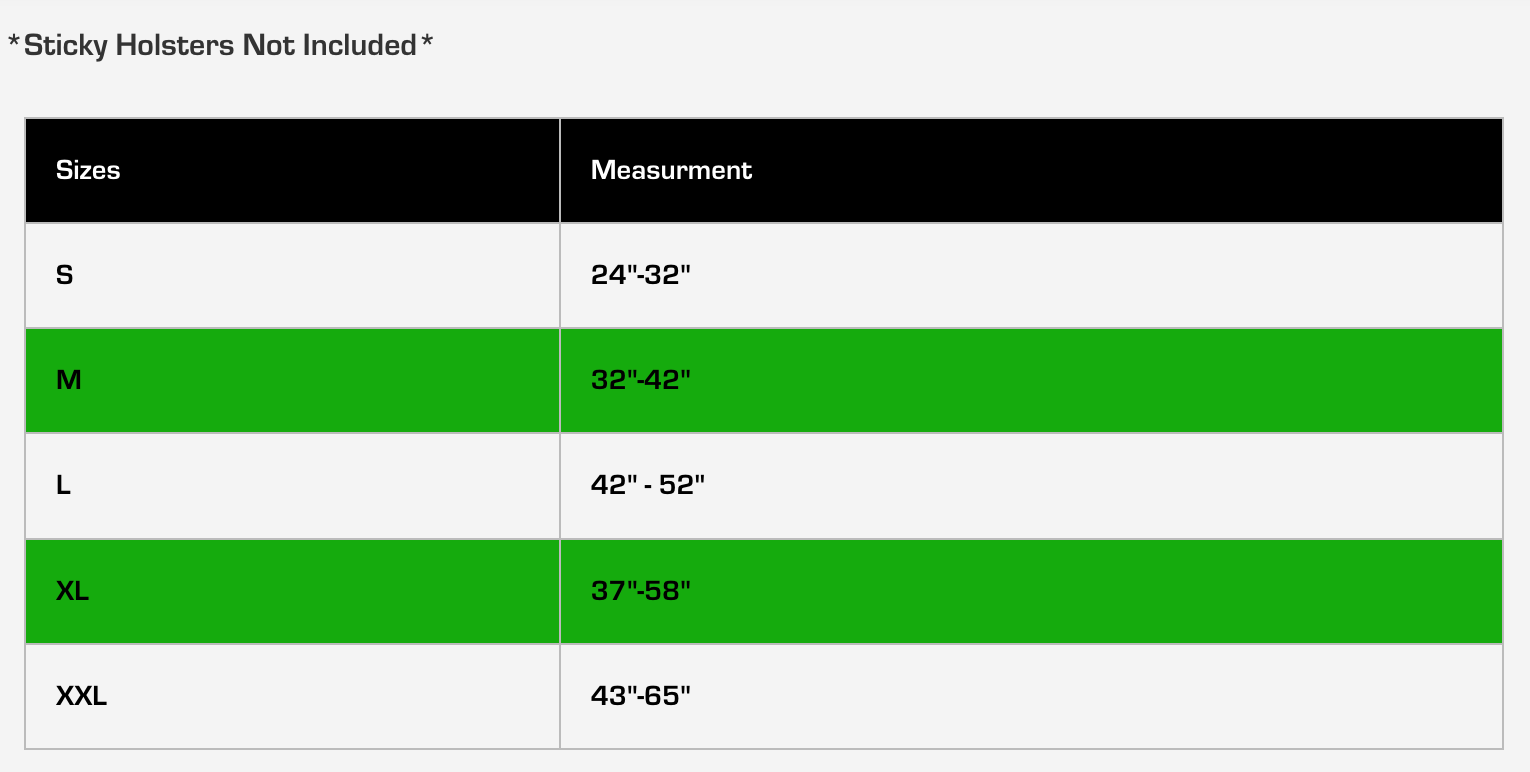Viewport: 1530px width, 772px height.
Task: Select the 32"-42" measurement text
Action: pyautogui.click(x=641, y=380)
